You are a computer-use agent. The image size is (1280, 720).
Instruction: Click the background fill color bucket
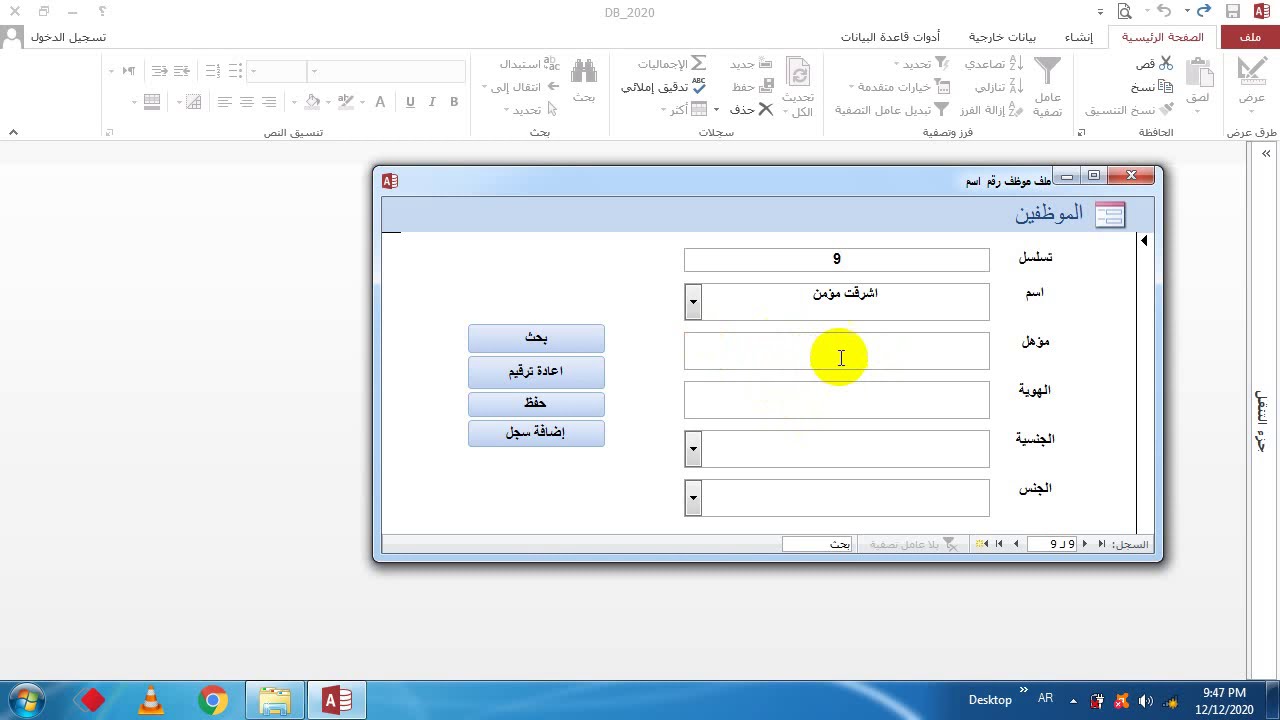click(x=313, y=102)
